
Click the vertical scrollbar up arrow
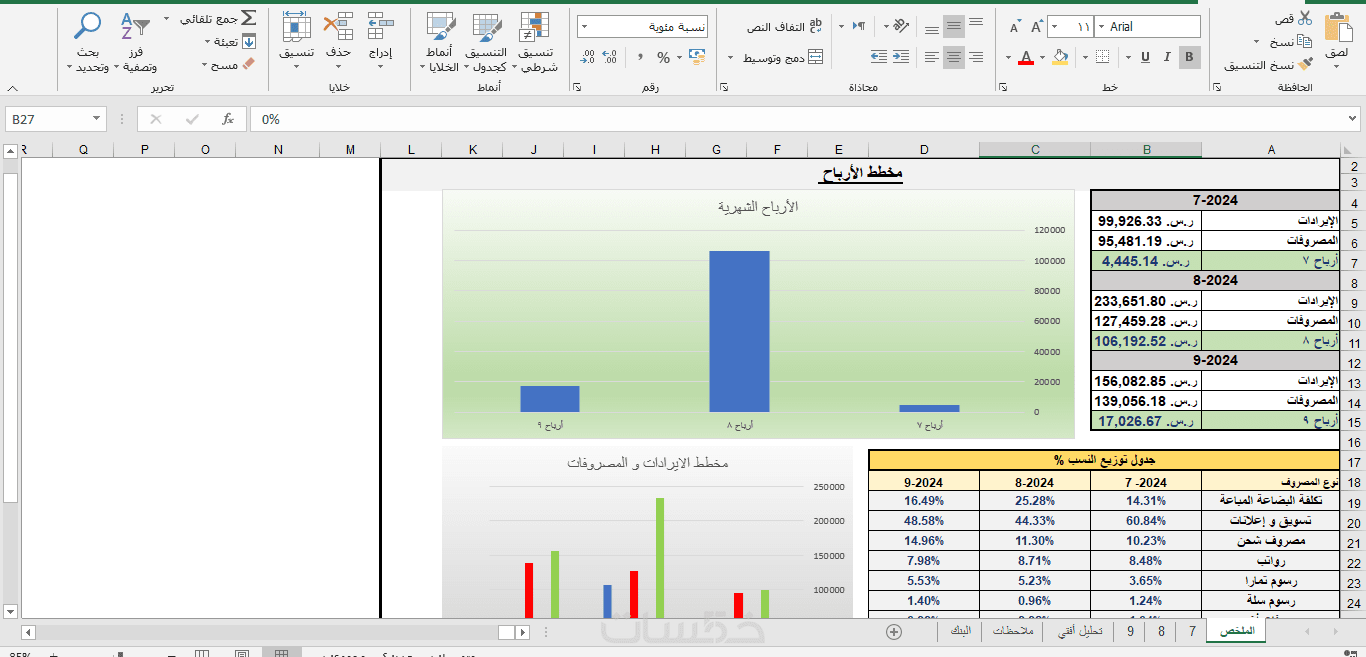[x=10, y=151]
